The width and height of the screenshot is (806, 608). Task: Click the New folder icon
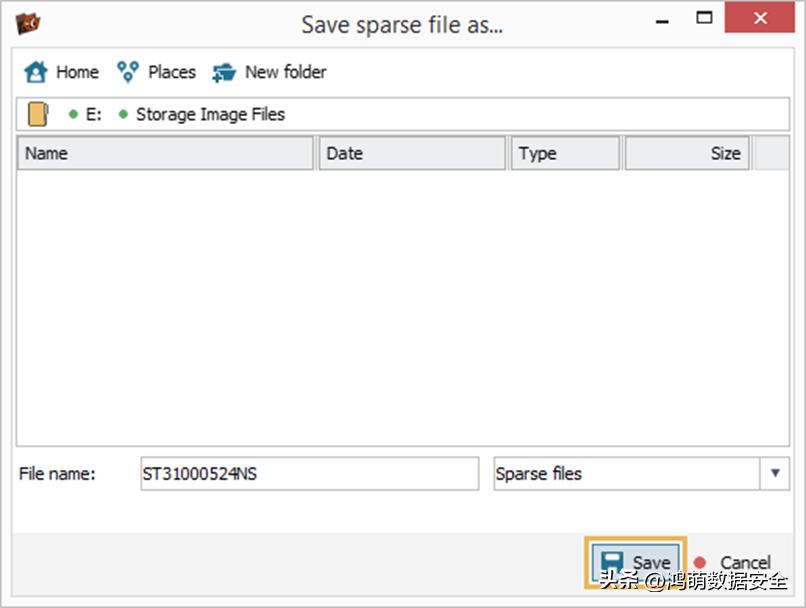click(224, 72)
